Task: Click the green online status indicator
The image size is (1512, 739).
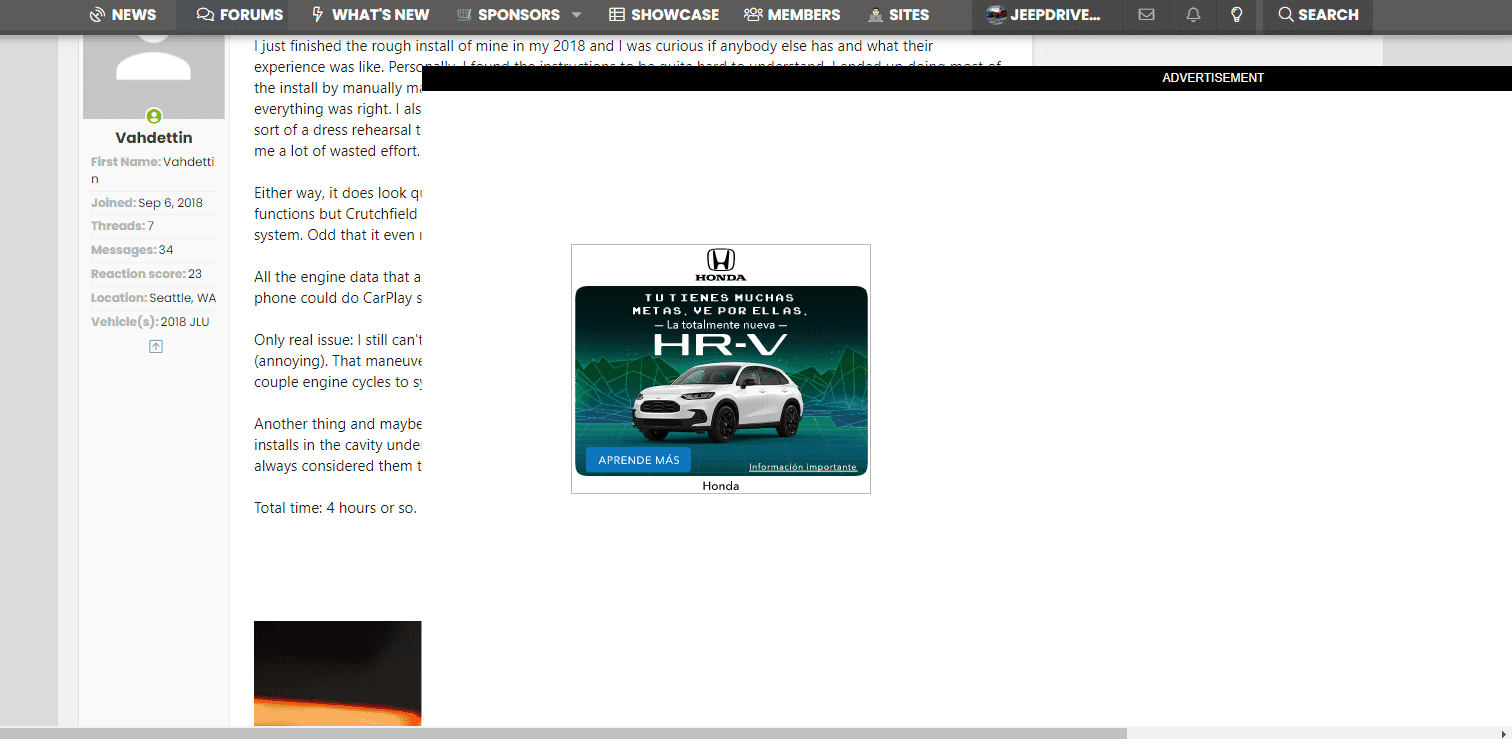Action: pyautogui.click(x=154, y=117)
